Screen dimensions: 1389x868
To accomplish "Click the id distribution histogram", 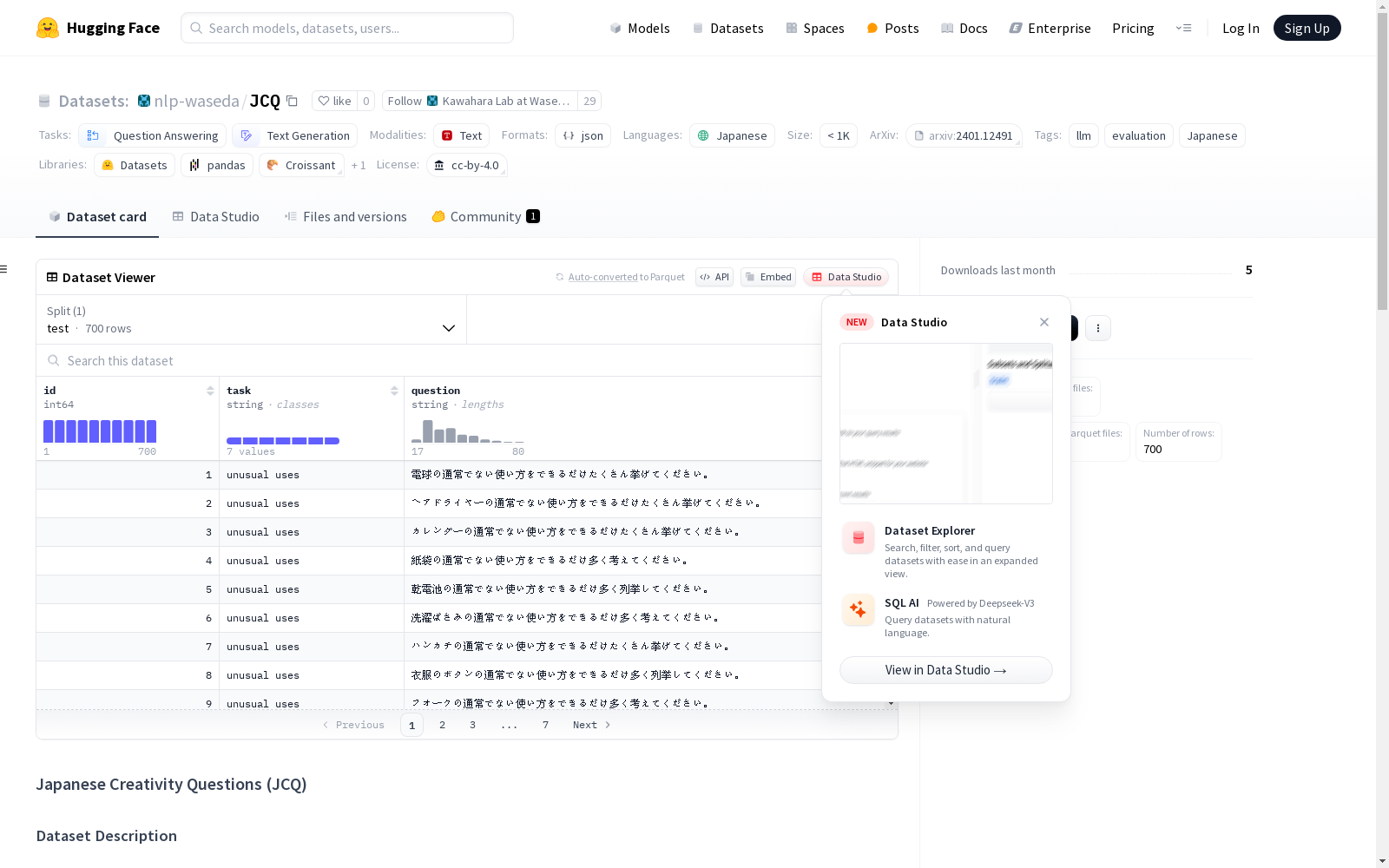I will coord(100,431).
